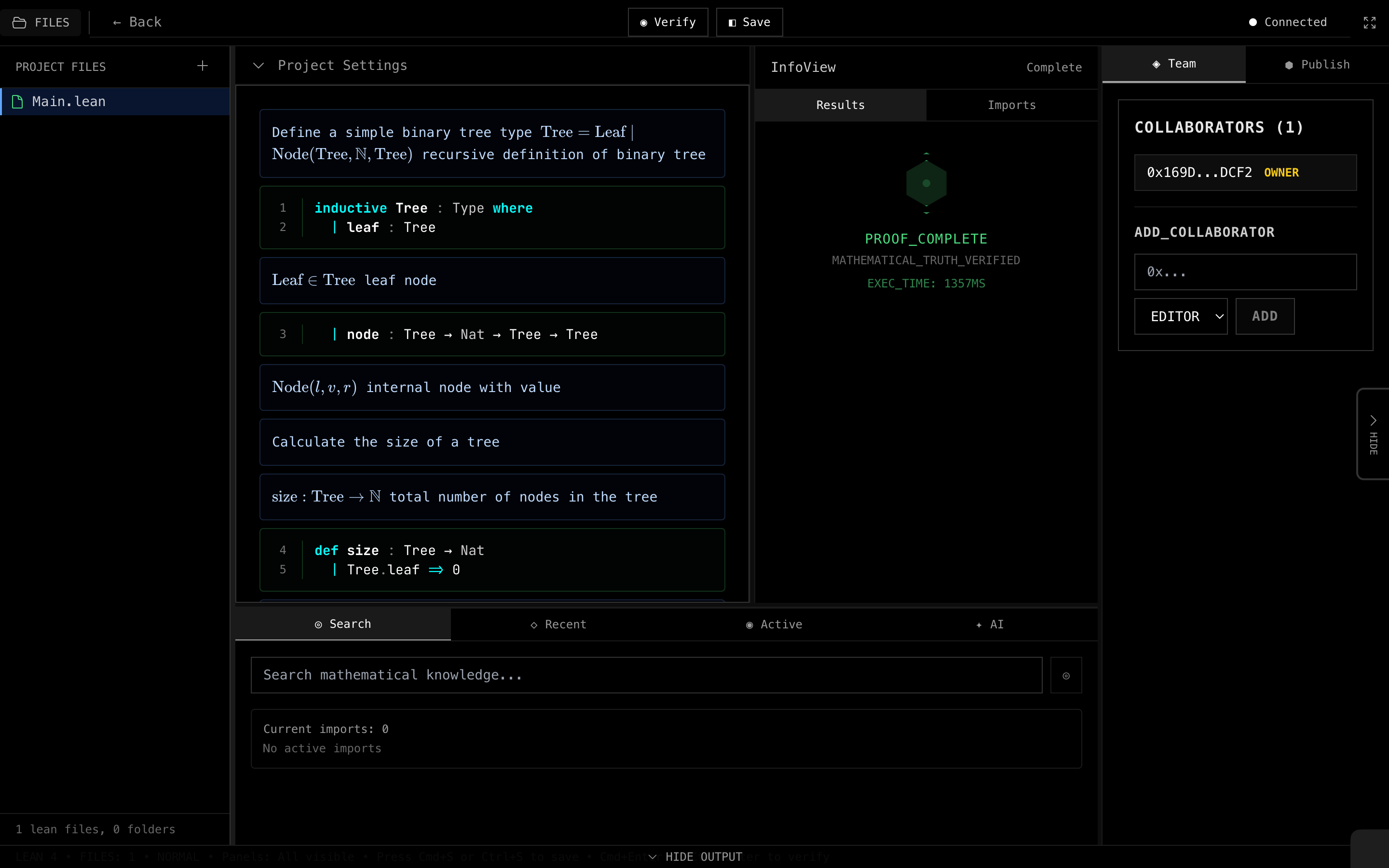Screen dimensions: 1389x868
Task: Click the Main.lean file icon
Action: tap(18, 102)
